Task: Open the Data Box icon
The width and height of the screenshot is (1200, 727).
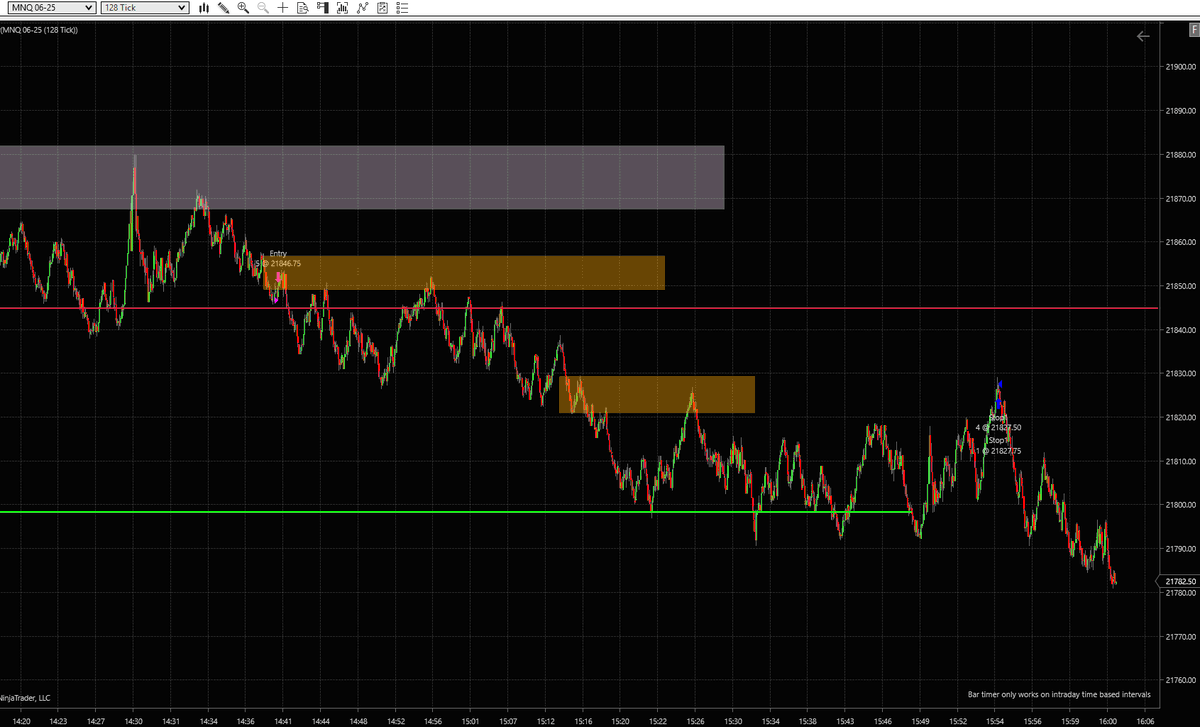Action: pyautogui.click(x=303, y=7)
